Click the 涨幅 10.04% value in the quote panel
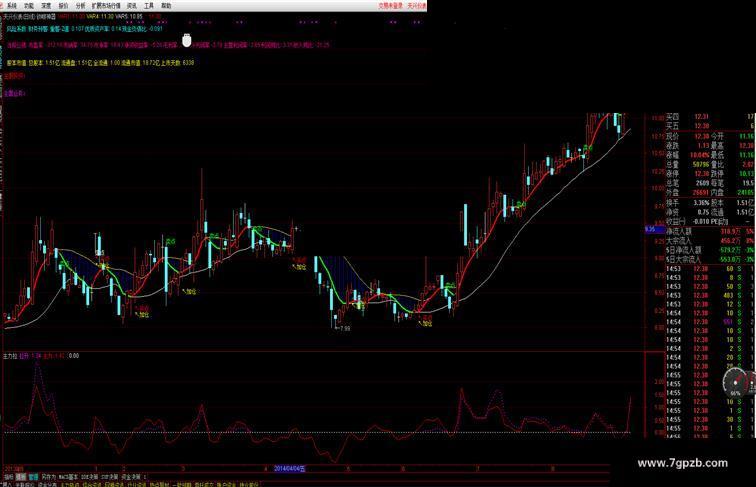This screenshot has width=756, height=487. tap(700, 155)
